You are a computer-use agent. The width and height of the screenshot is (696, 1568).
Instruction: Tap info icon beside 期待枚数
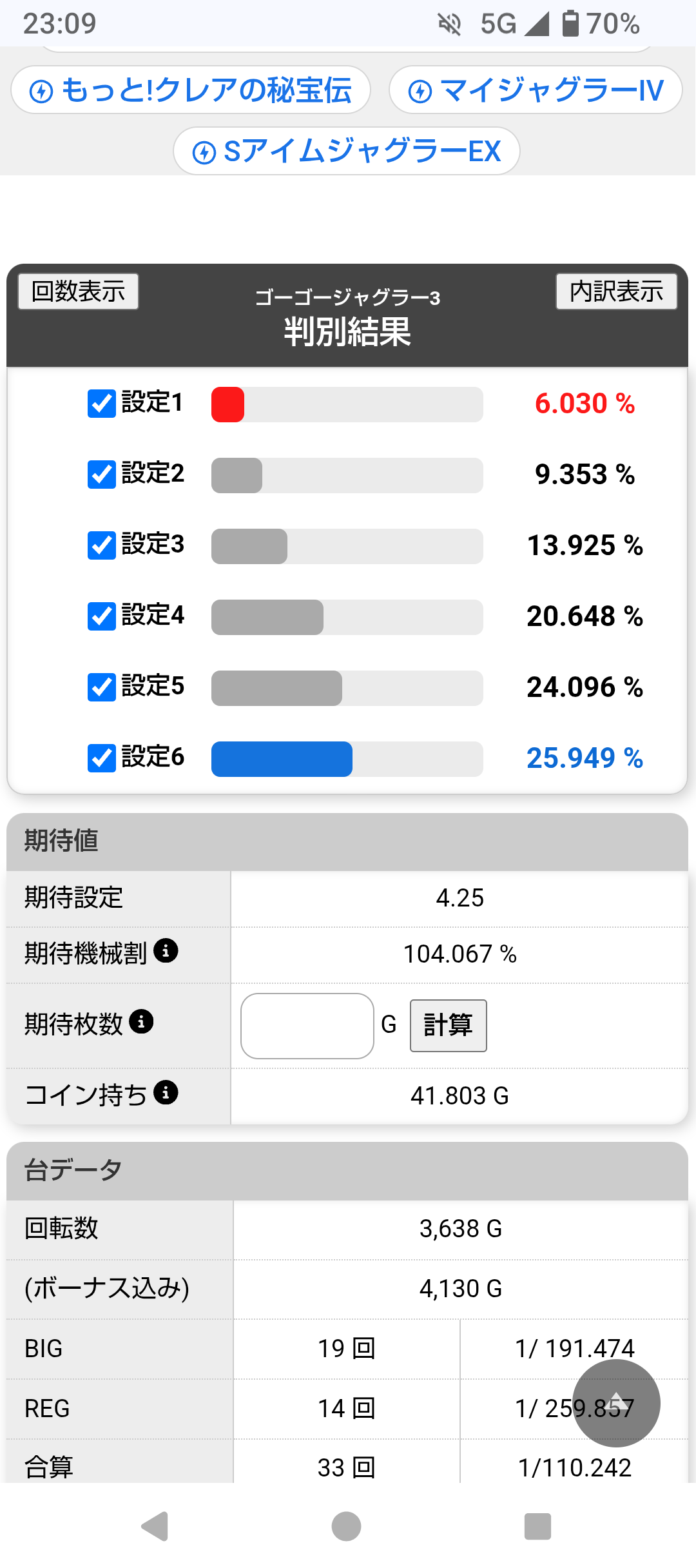[141, 1021]
